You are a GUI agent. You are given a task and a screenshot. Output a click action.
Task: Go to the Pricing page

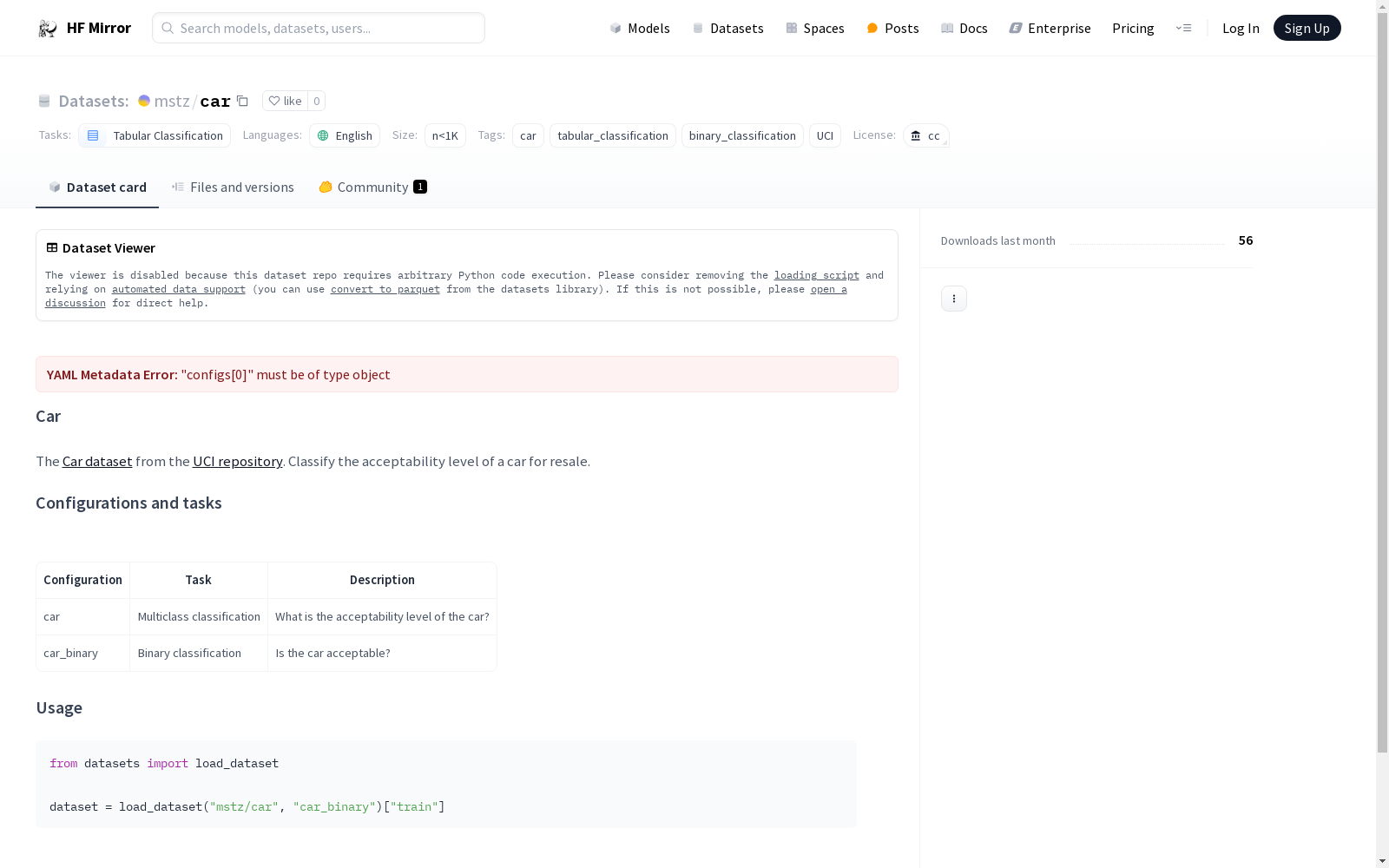point(1133,28)
